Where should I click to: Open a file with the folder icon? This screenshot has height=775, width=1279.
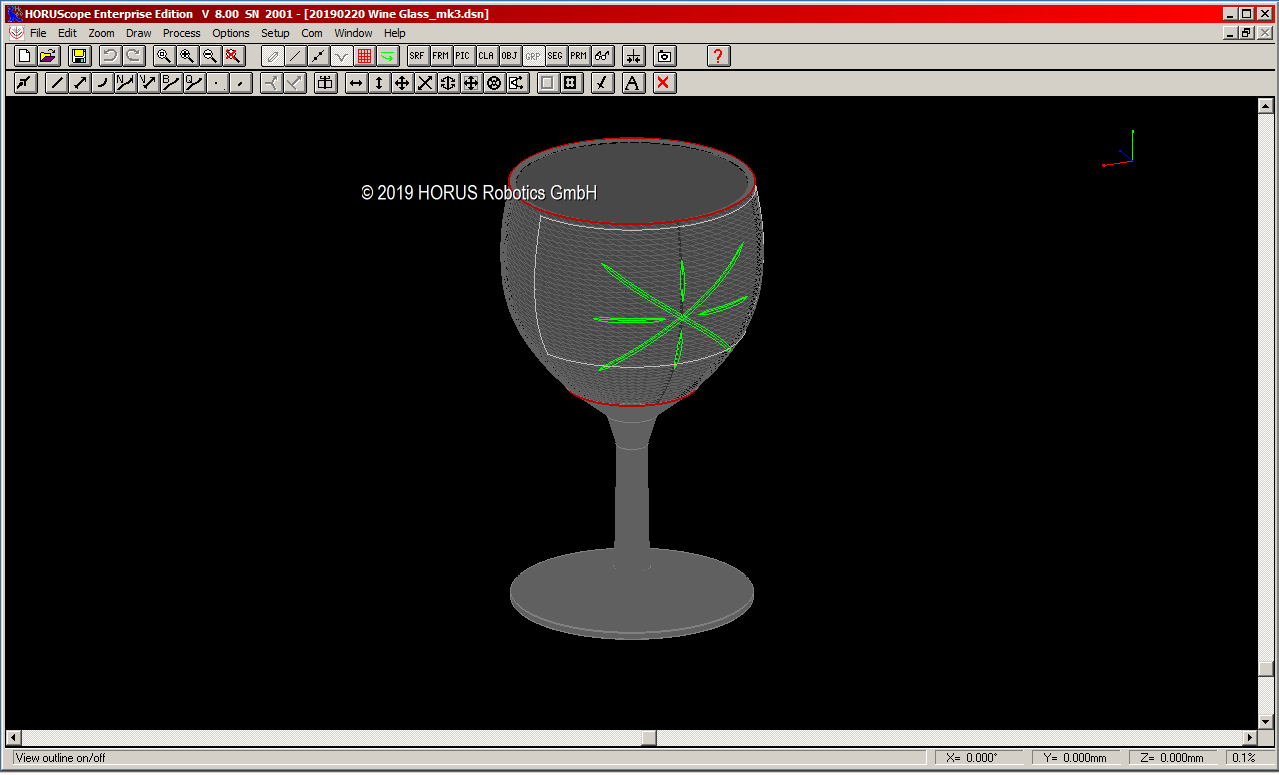(x=48, y=56)
